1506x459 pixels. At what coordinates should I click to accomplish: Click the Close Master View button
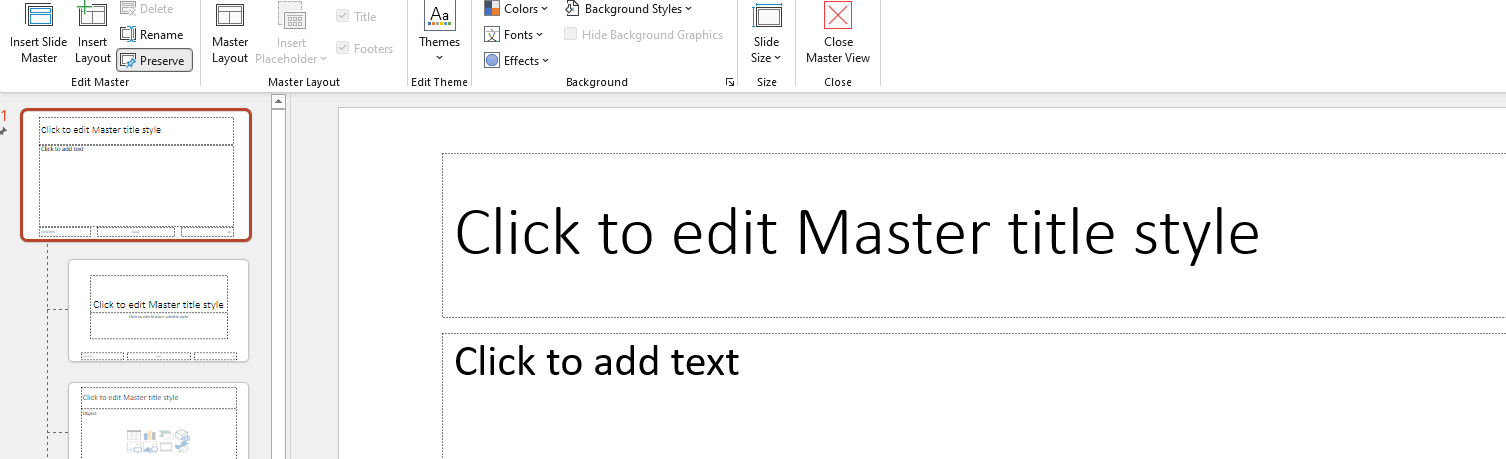(x=838, y=34)
